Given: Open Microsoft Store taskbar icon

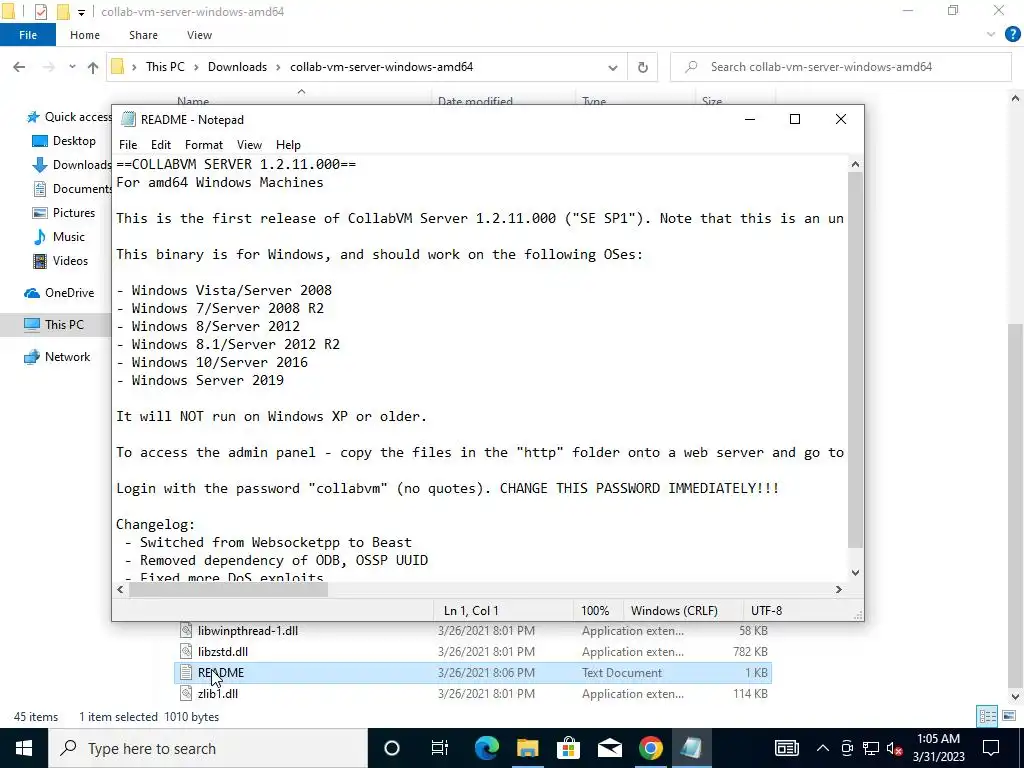Looking at the screenshot, I should pos(569,748).
